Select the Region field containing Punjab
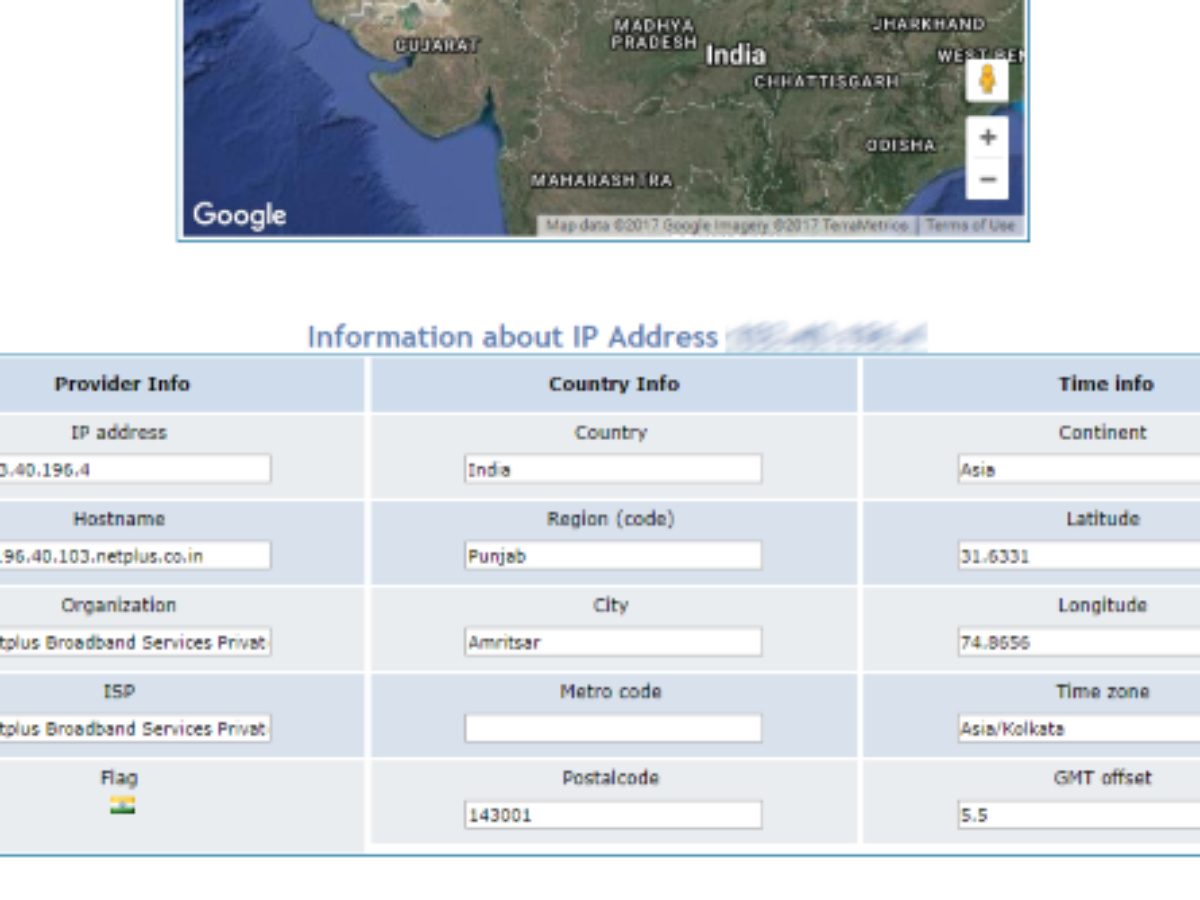Viewport: 1200px width, 900px height. click(613, 556)
